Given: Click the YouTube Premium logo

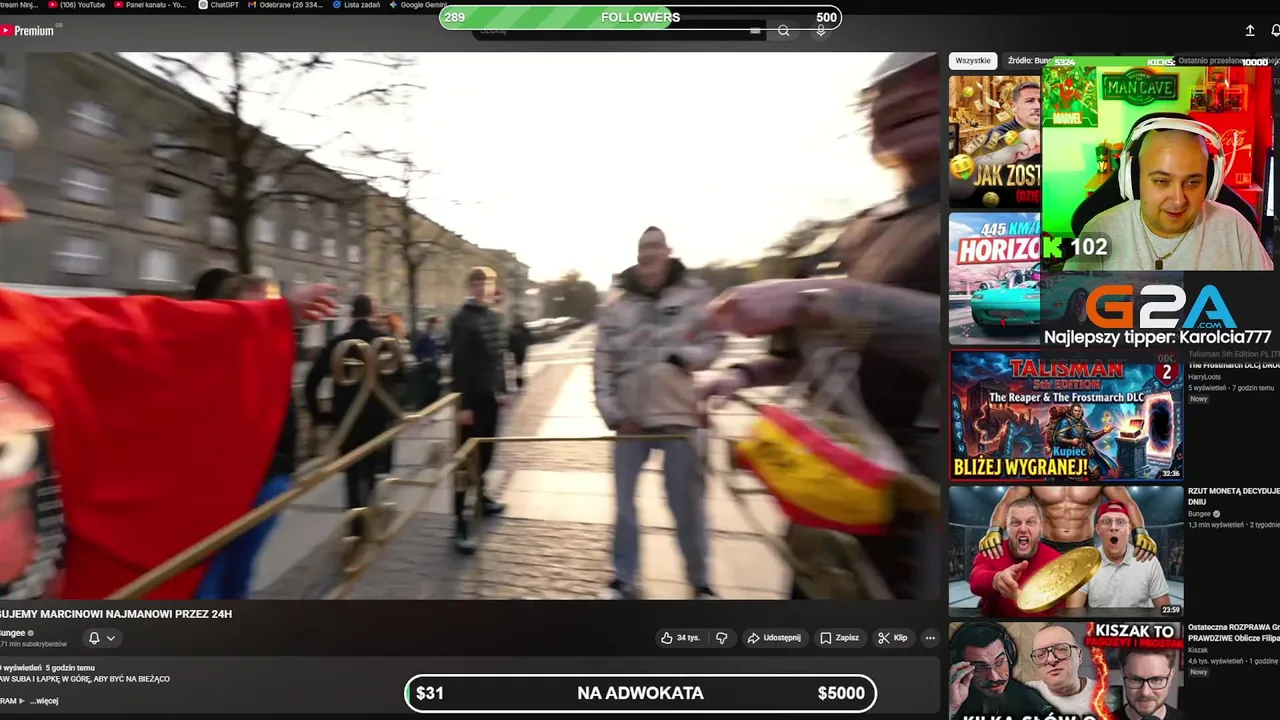Looking at the screenshot, I should pyautogui.click(x=27, y=31).
